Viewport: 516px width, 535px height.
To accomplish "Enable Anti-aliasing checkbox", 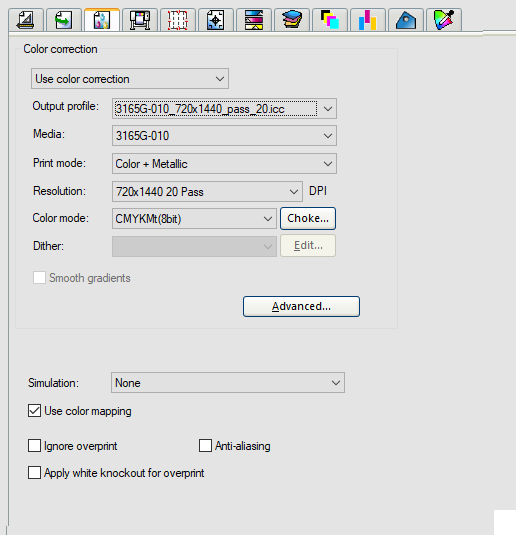I will click(x=205, y=446).
